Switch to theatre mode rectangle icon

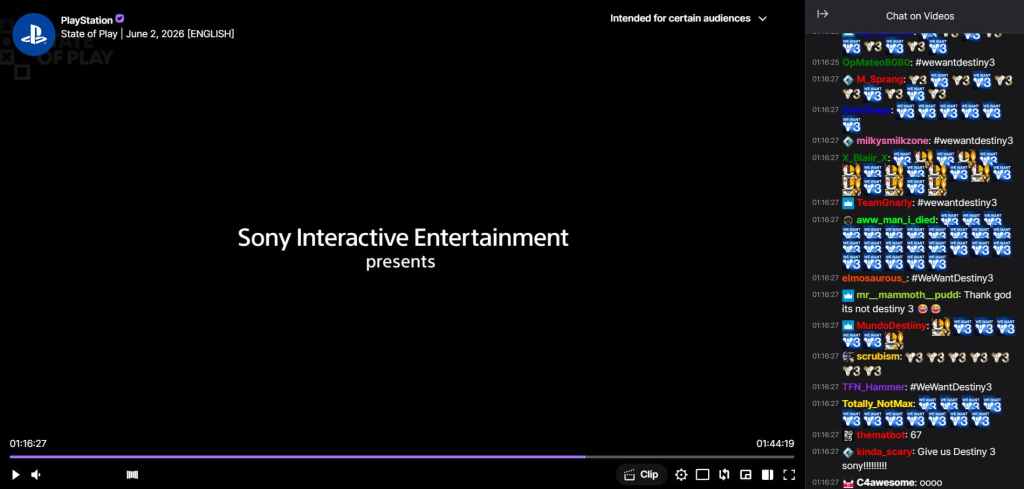[x=702, y=475]
